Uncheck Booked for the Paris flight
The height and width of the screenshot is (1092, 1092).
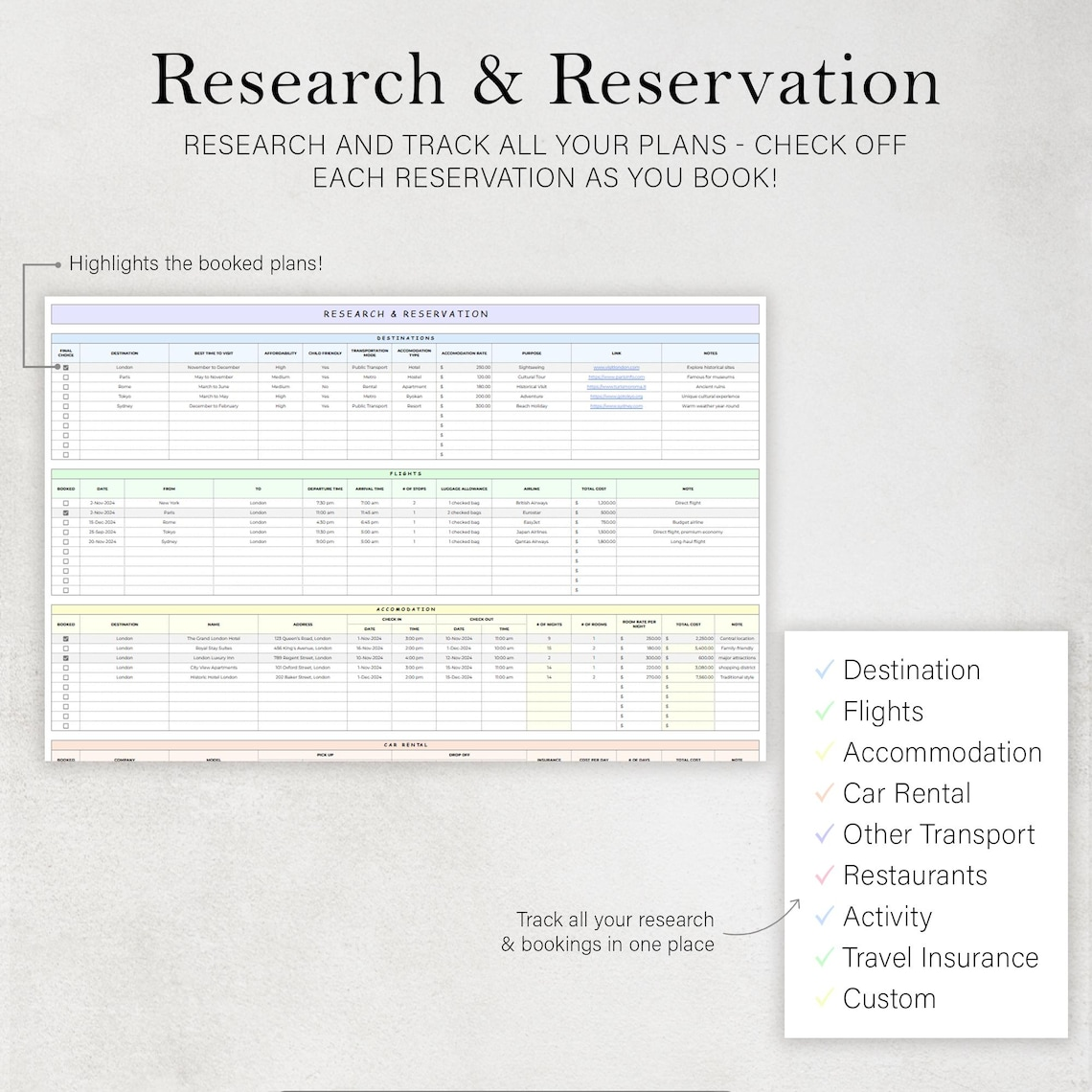click(66, 512)
